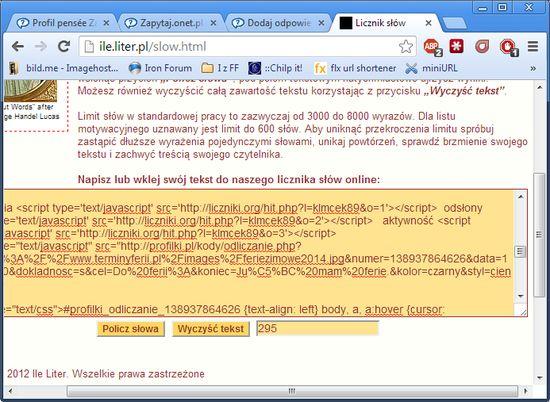Image resolution: width=550 pixels, height=402 pixels.
Task: Close the Dodaj odpowiedź tab
Action: pyautogui.click(x=321, y=23)
